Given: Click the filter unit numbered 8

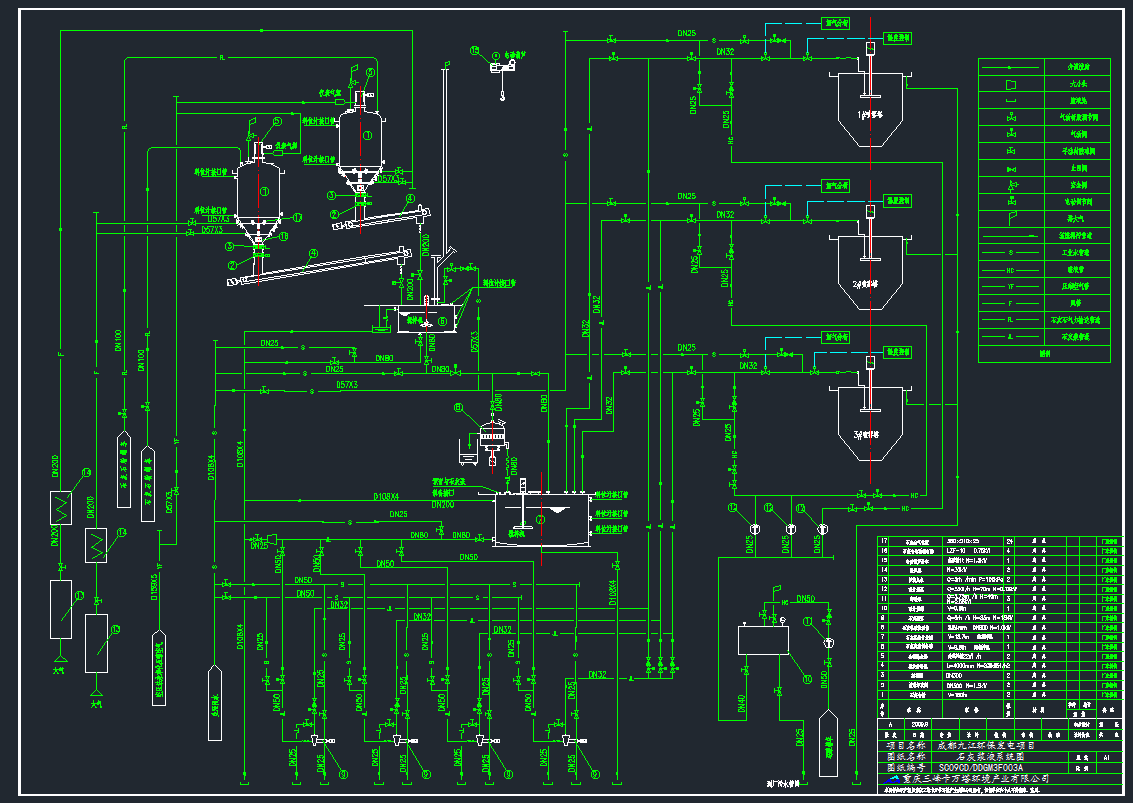Looking at the screenshot, I should tap(491, 437).
